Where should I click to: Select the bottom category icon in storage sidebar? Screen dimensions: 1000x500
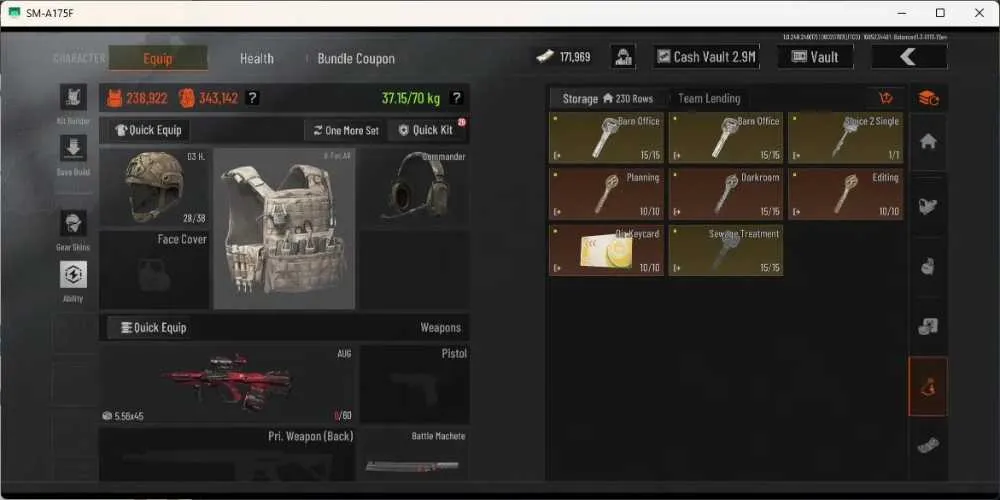(x=928, y=446)
